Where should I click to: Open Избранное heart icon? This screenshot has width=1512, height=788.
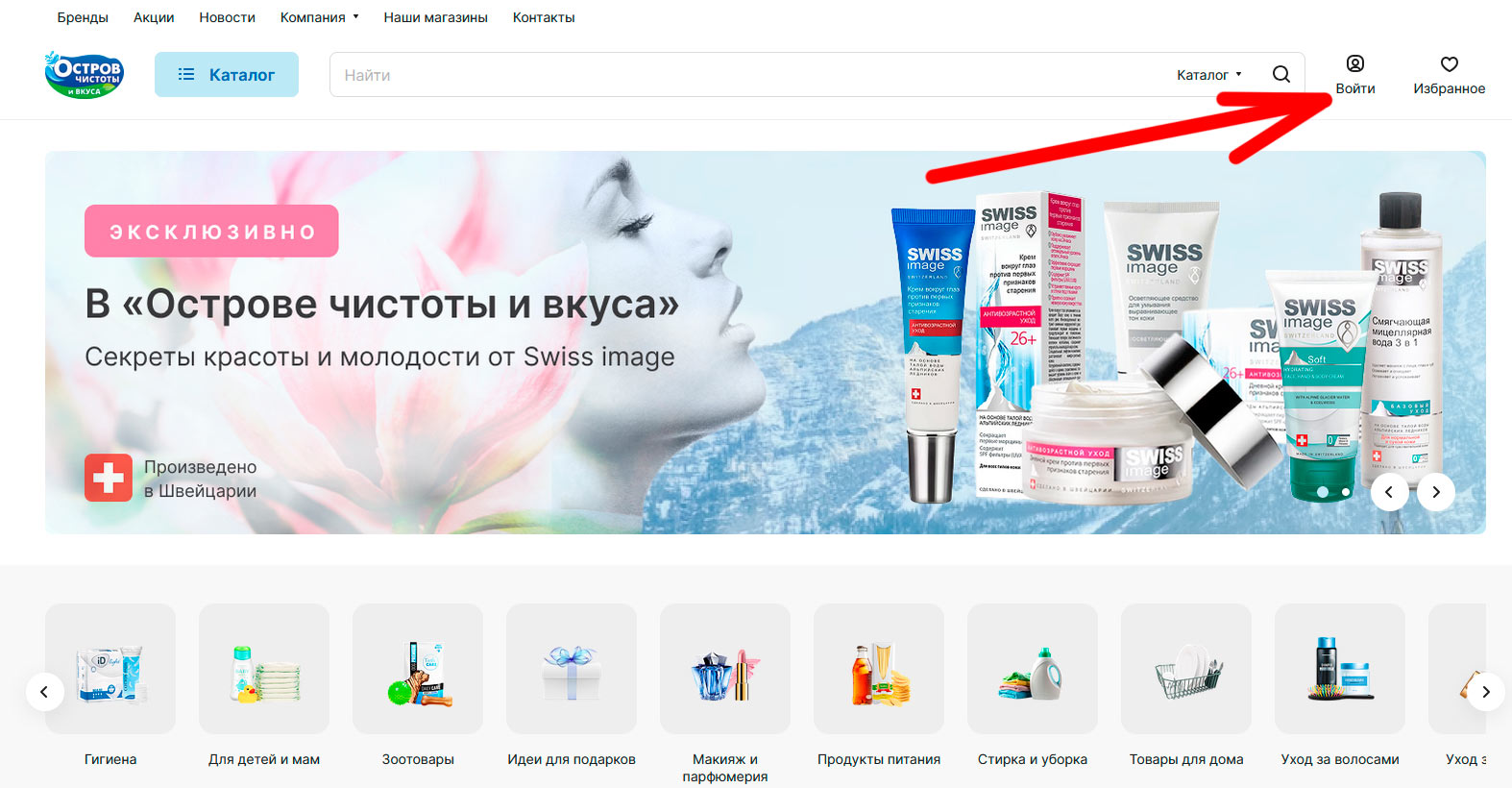coord(1450,63)
